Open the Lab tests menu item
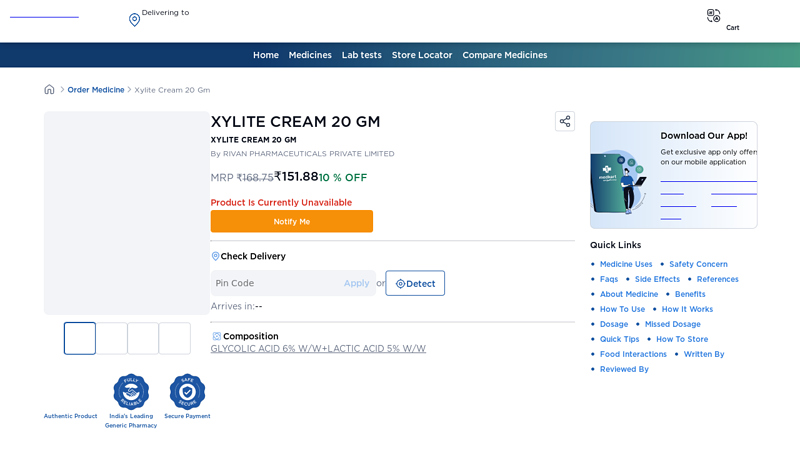The image size is (800, 450). coord(362,55)
